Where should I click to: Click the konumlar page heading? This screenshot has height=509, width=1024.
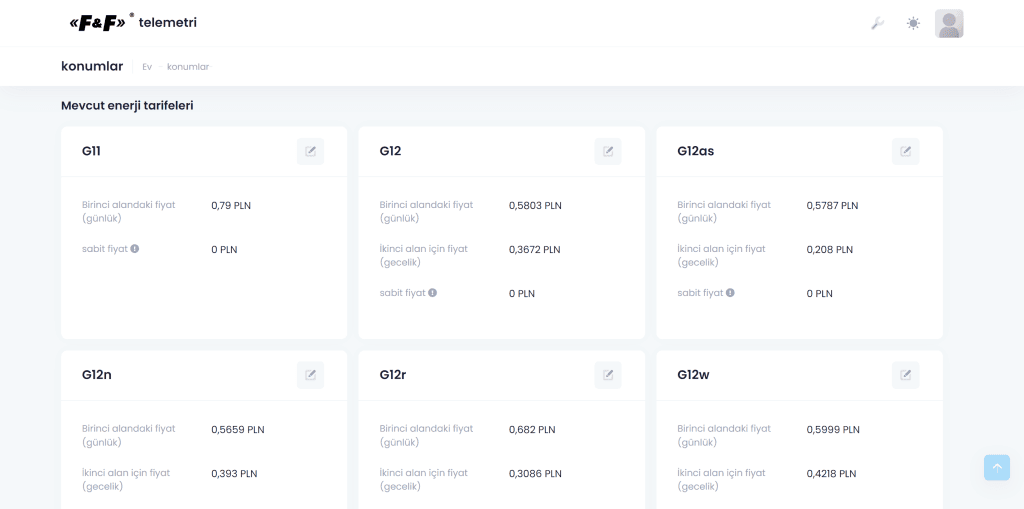92,66
